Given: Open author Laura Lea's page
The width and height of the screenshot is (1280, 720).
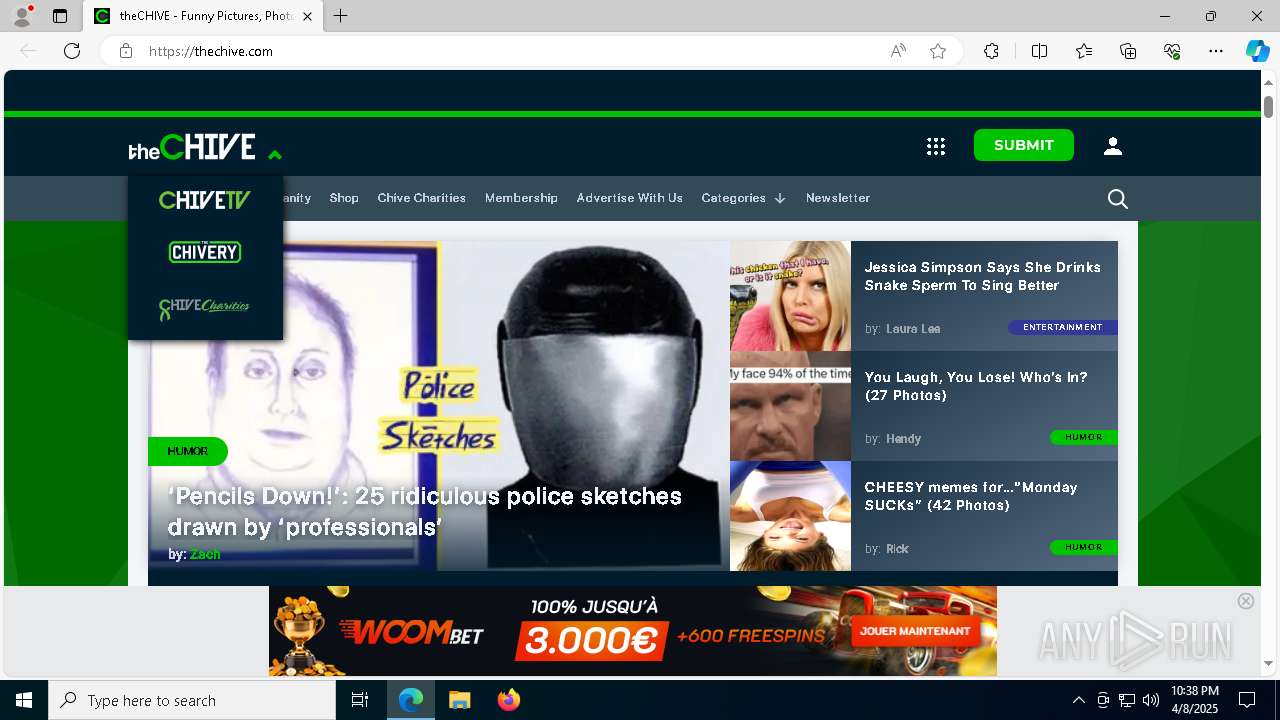Looking at the screenshot, I should [913, 329].
